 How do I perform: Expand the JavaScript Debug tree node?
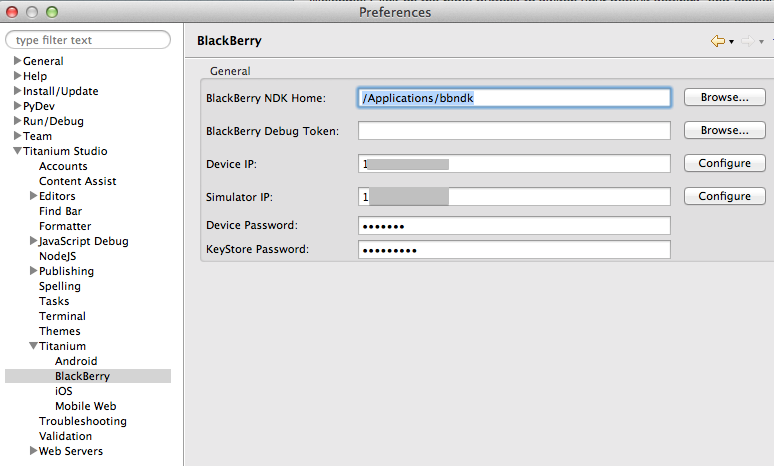pos(33,240)
